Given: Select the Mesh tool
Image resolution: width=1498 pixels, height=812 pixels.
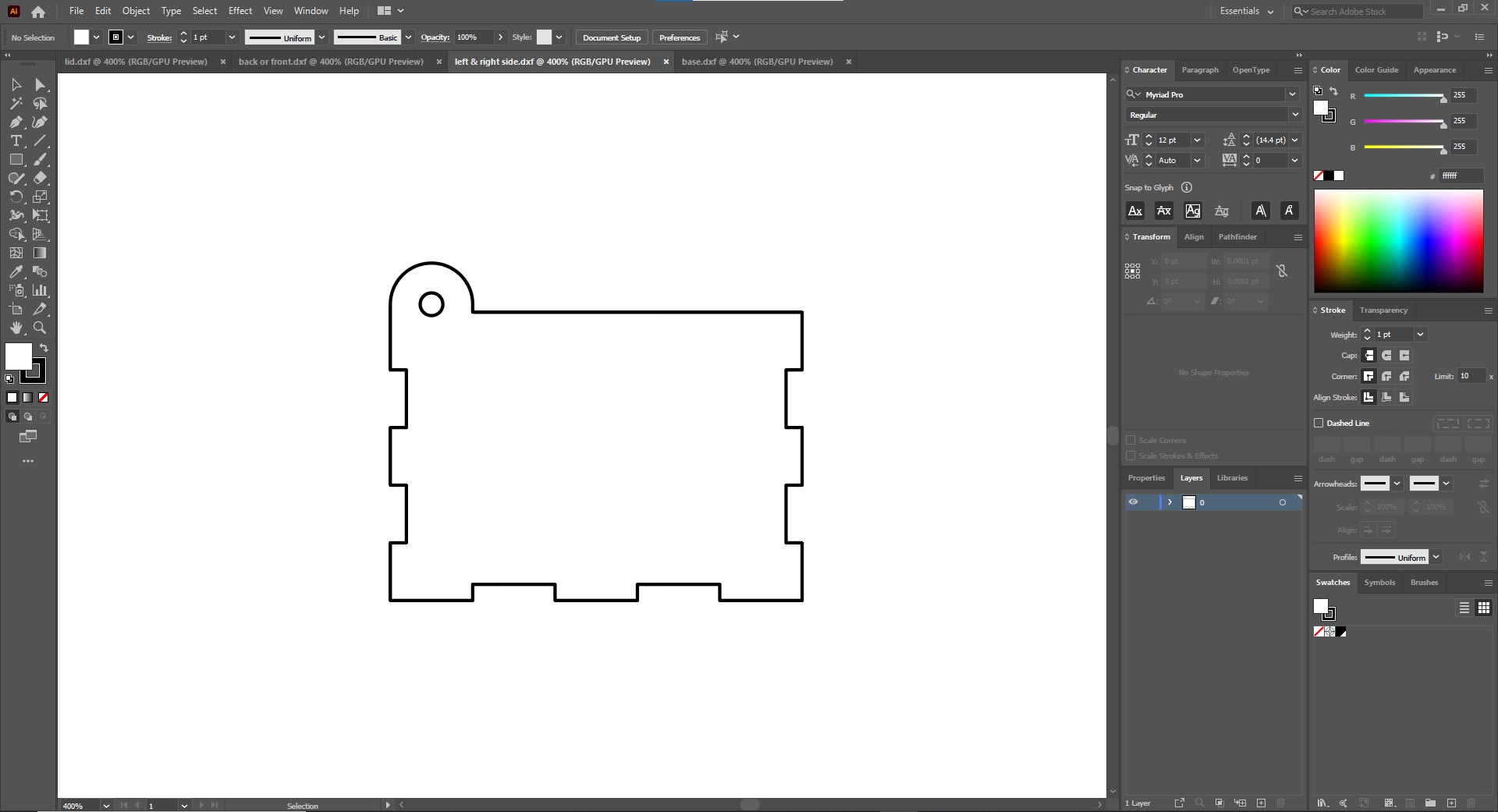Looking at the screenshot, I should (x=16, y=253).
